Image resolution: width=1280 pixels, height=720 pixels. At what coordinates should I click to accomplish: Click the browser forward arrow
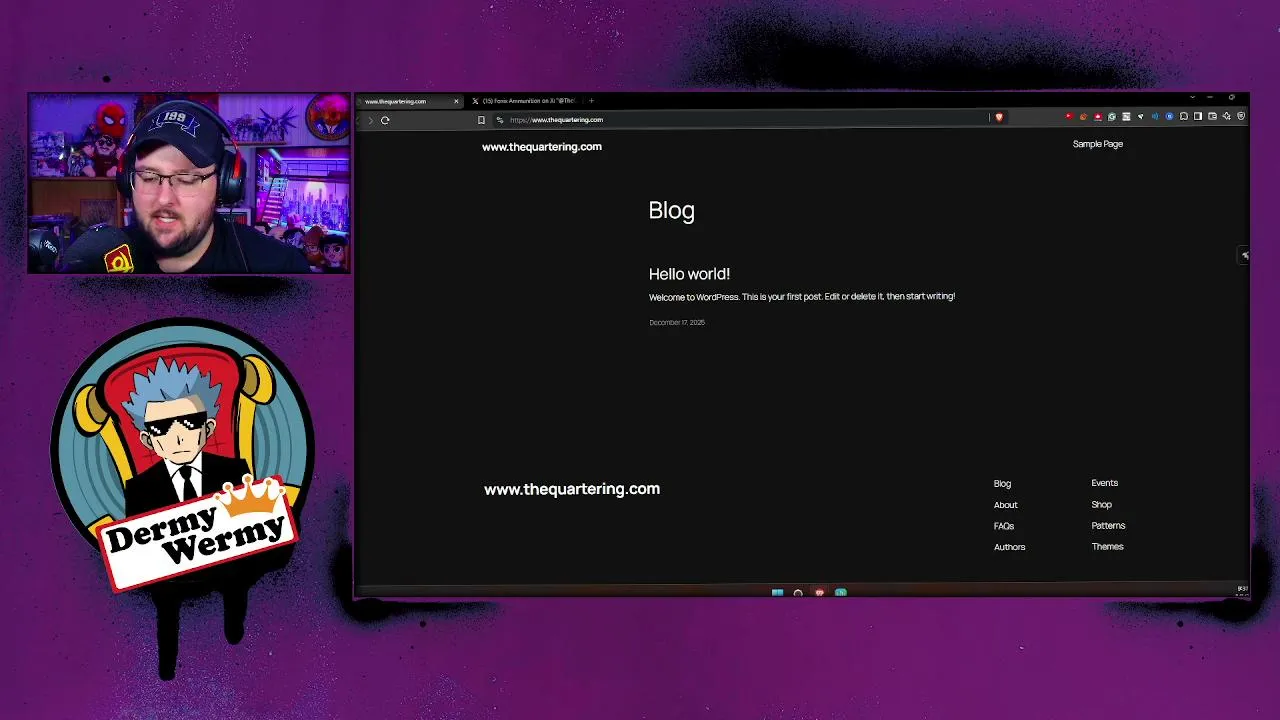click(x=371, y=120)
